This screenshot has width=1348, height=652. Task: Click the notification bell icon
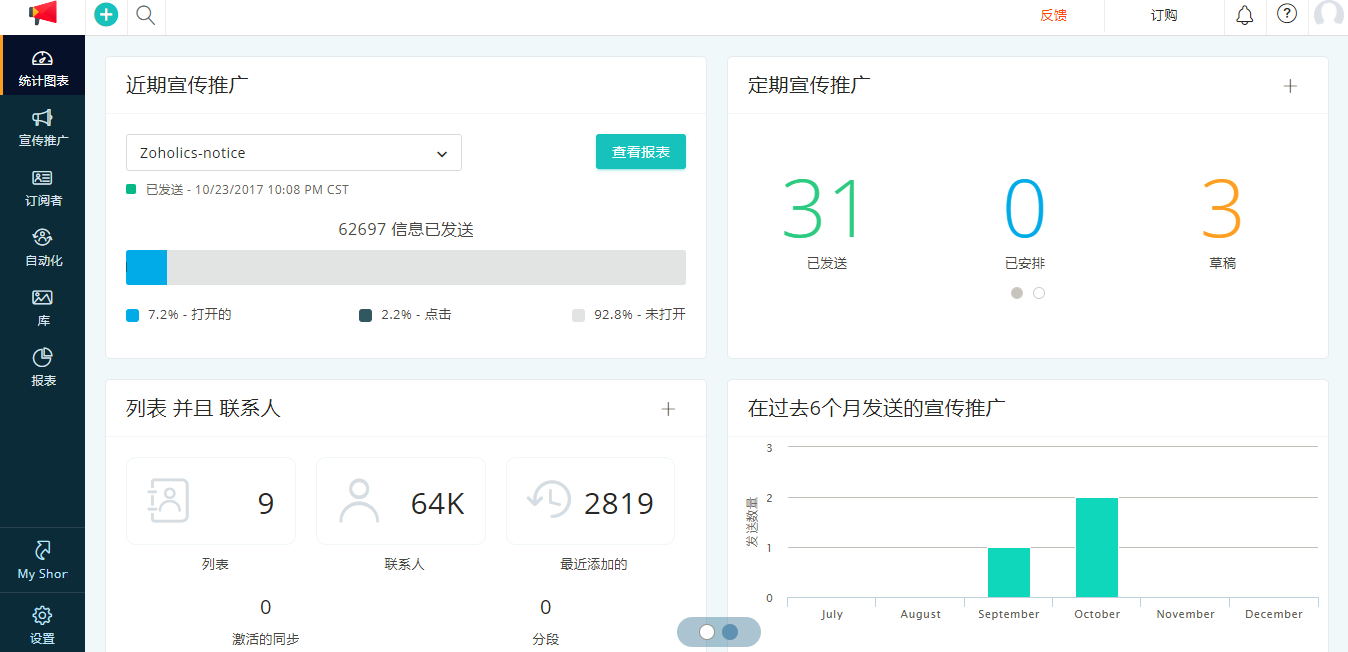pyautogui.click(x=1244, y=15)
